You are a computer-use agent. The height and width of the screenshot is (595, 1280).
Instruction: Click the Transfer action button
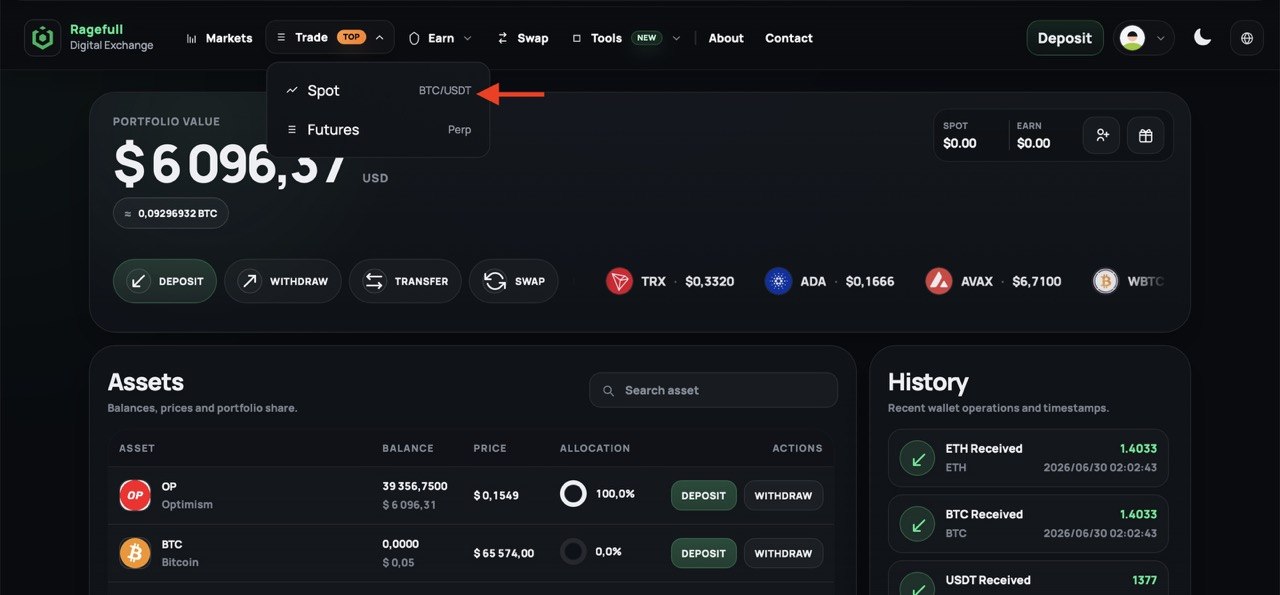405,281
